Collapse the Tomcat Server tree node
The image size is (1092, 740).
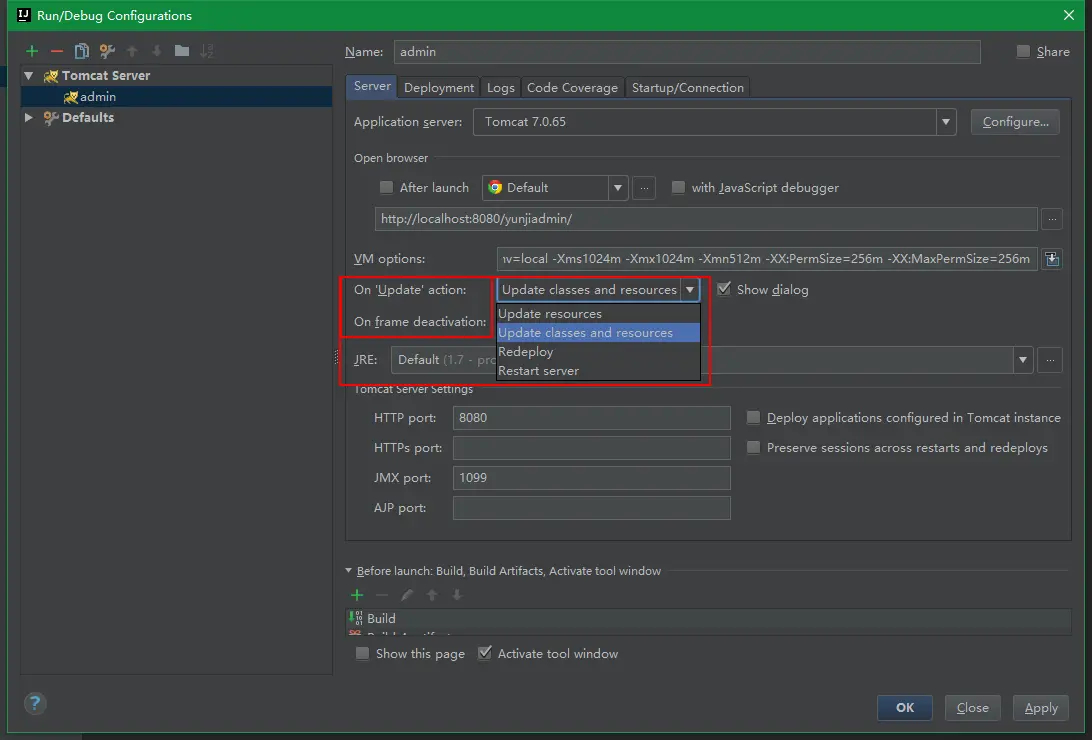29,75
